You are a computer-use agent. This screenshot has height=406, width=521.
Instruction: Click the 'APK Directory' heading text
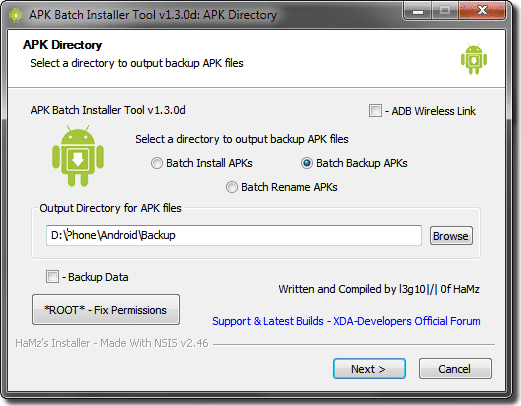coord(62,45)
